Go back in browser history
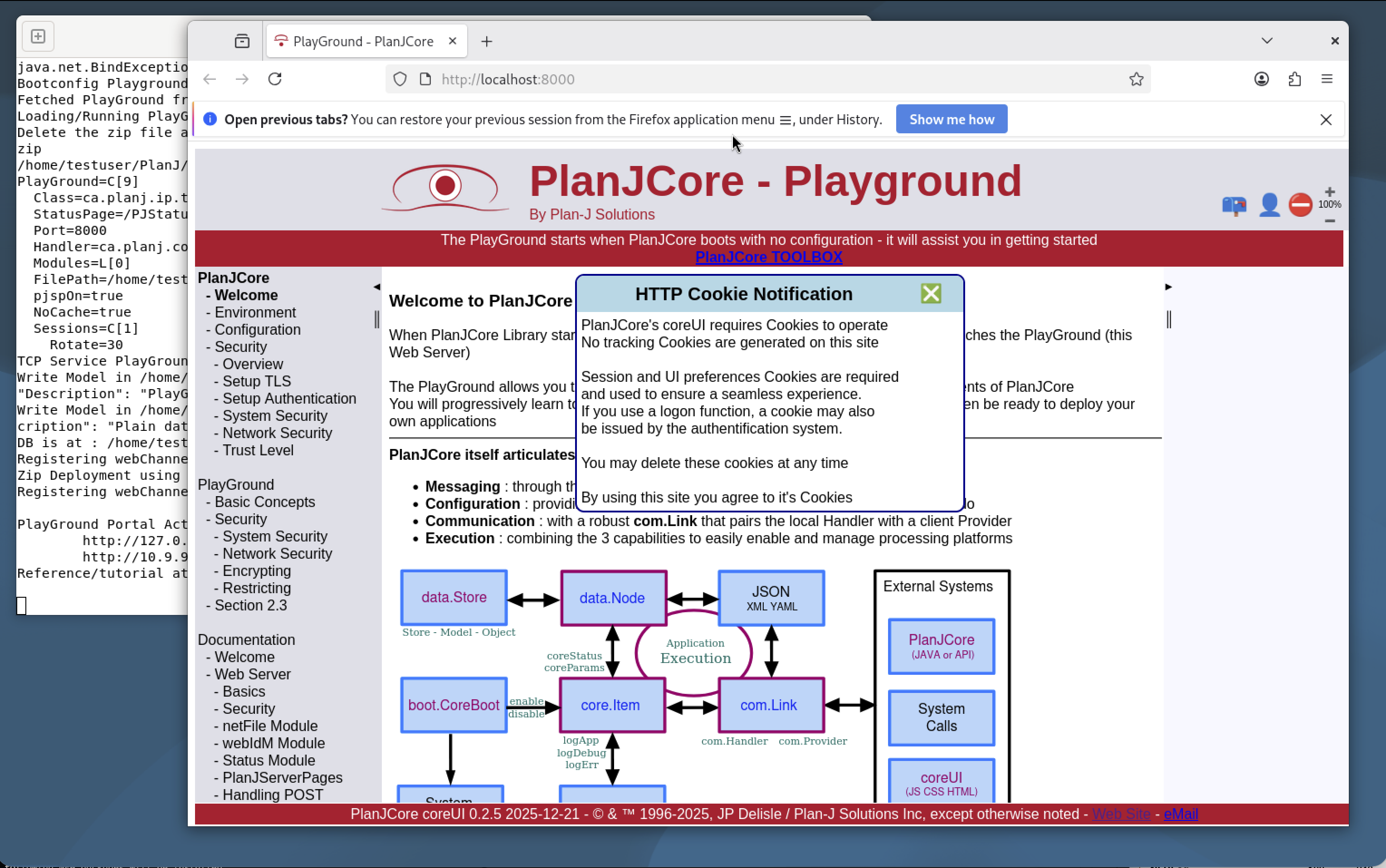Image resolution: width=1386 pixels, height=868 pixels. [210, 79]
